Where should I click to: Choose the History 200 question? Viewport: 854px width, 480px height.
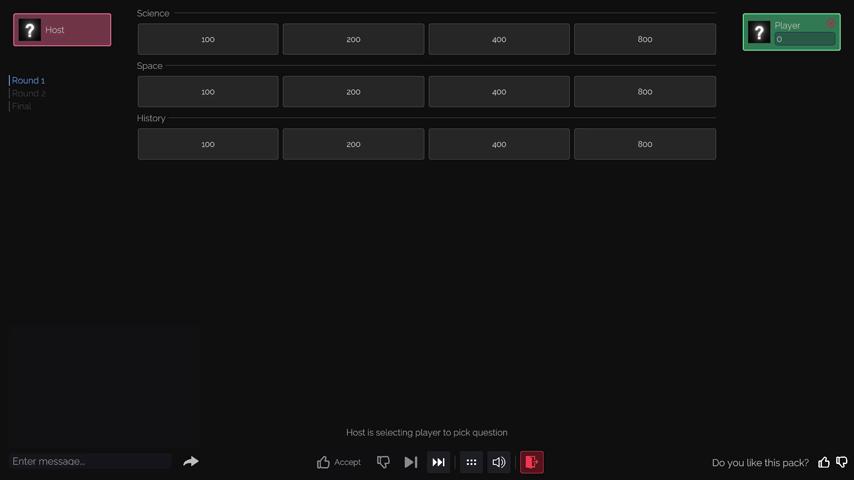(x=353, y=144)
